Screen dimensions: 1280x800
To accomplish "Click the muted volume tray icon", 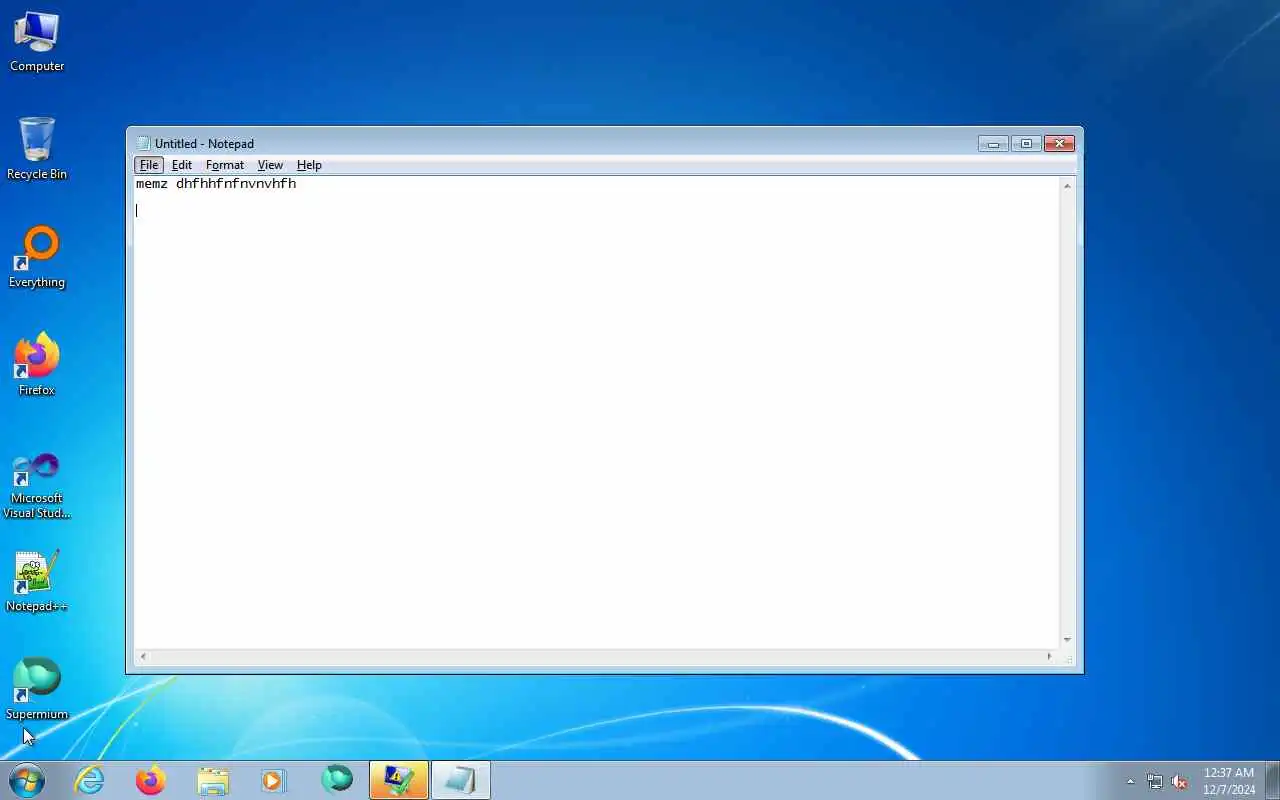I will [1179, 781].
